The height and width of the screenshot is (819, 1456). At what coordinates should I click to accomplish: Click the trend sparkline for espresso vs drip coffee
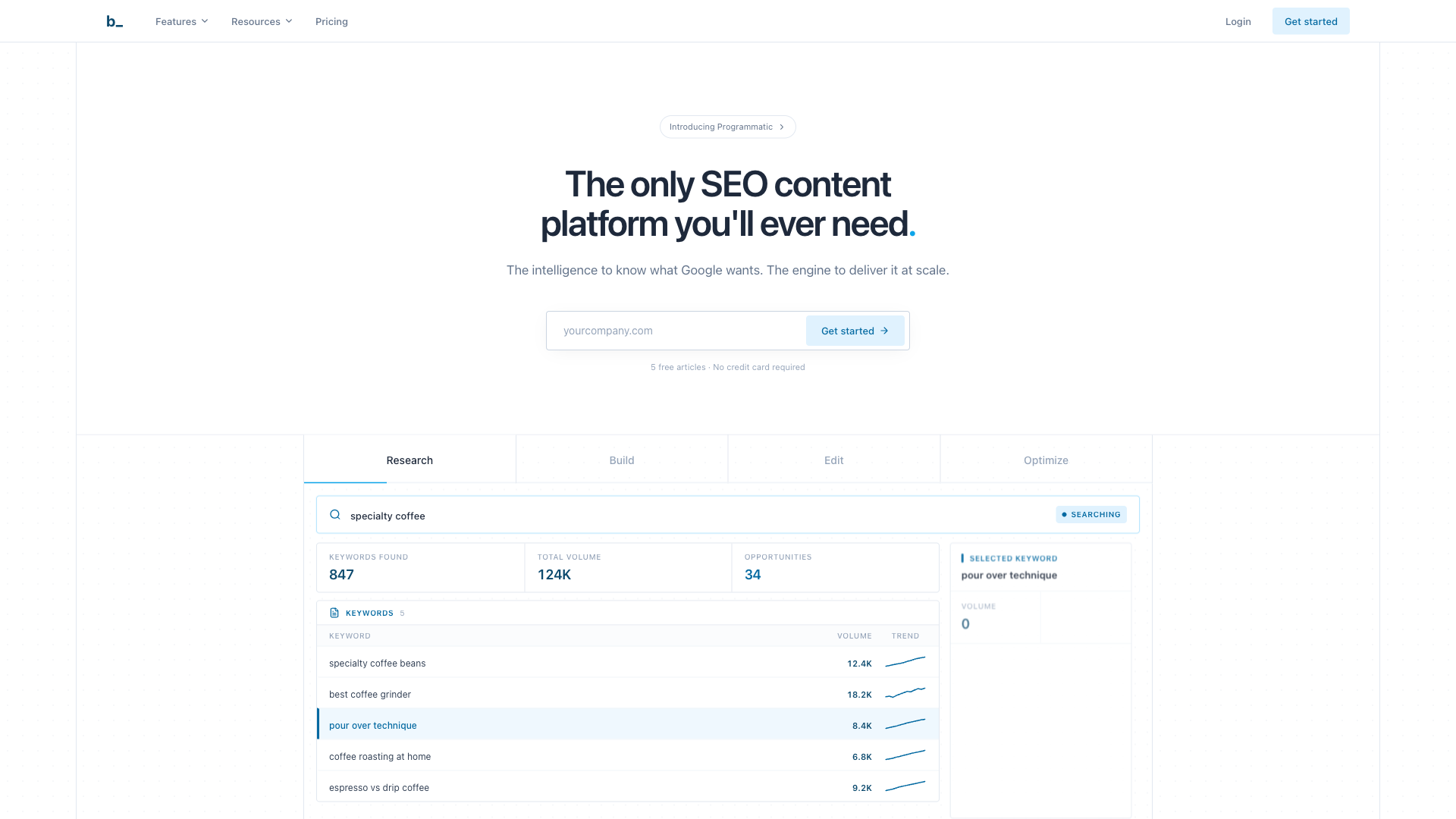pyautogui.click(x=905, y=786)
